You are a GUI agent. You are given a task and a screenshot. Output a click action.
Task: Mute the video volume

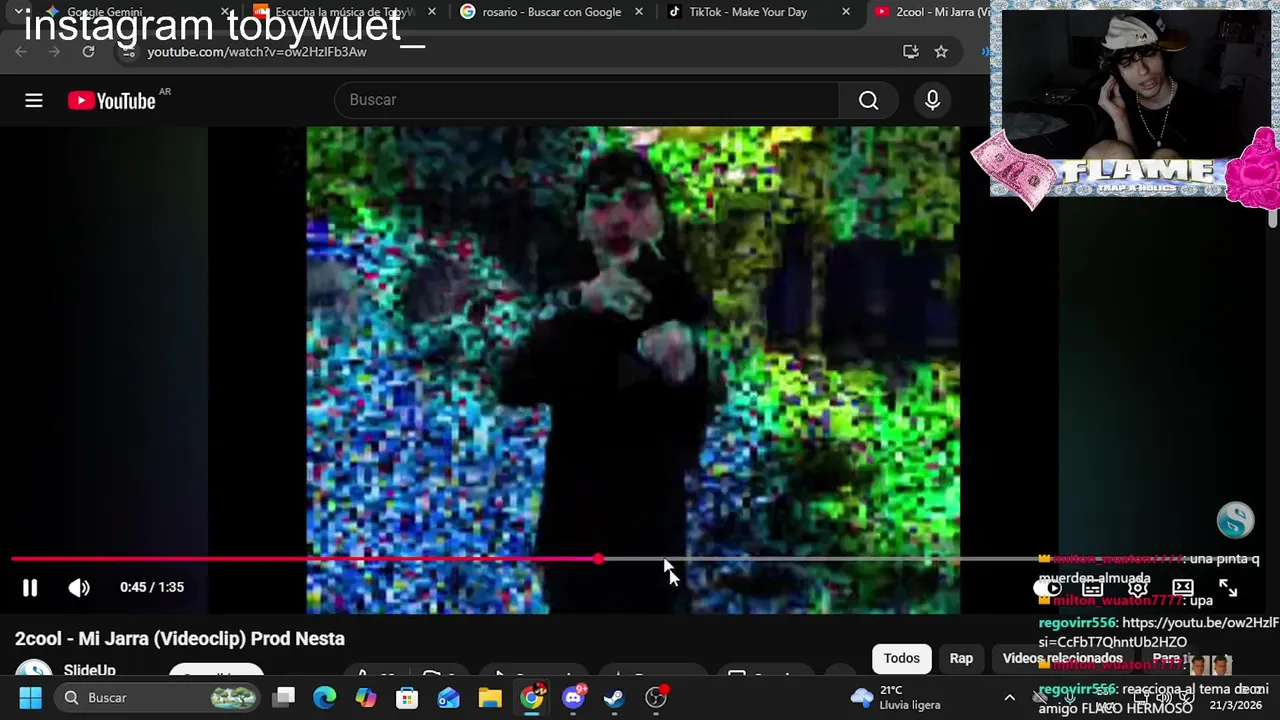tap(79, 588)
